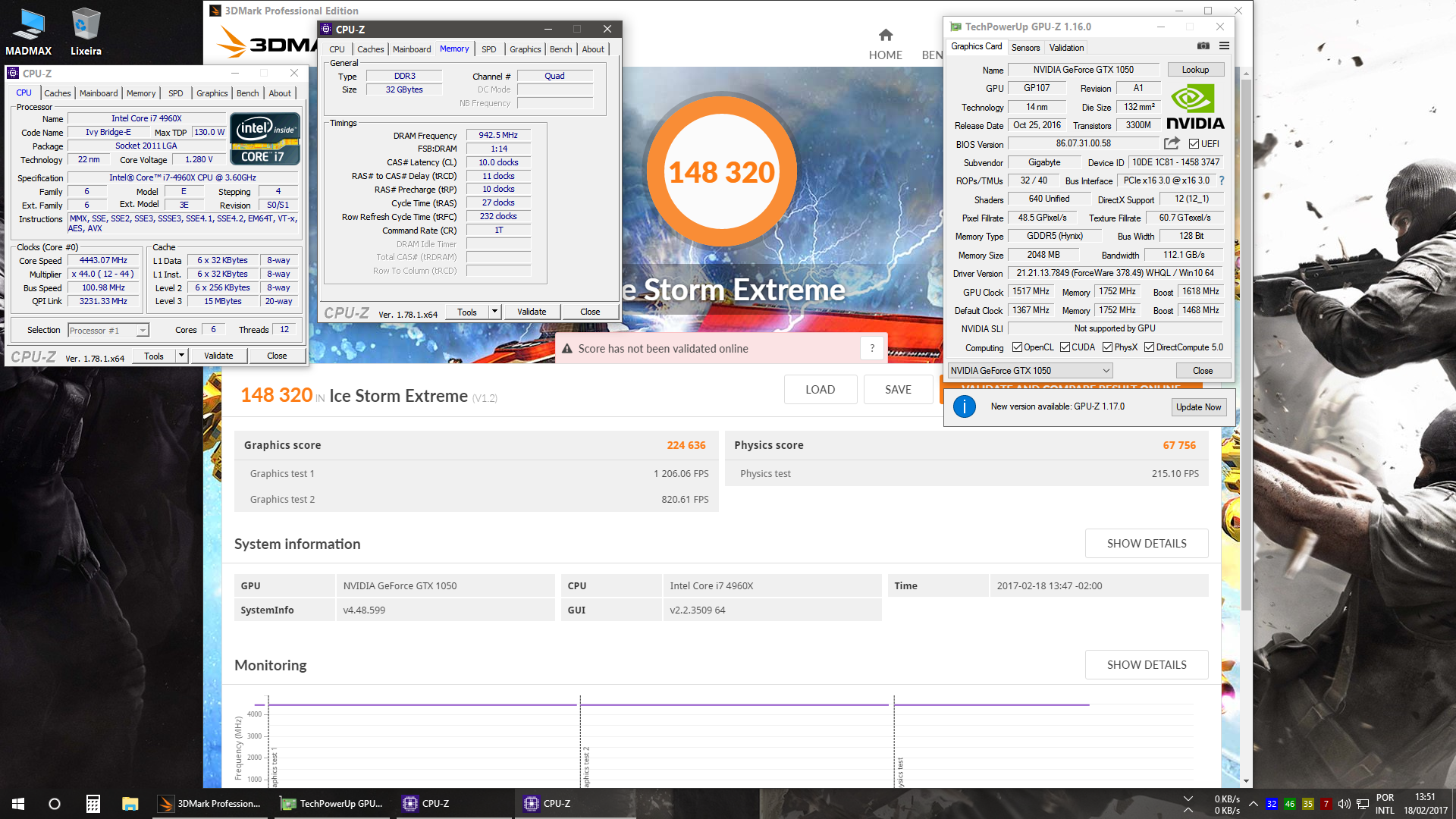Click the 3DMark home icon

click(x=885, y=35)
